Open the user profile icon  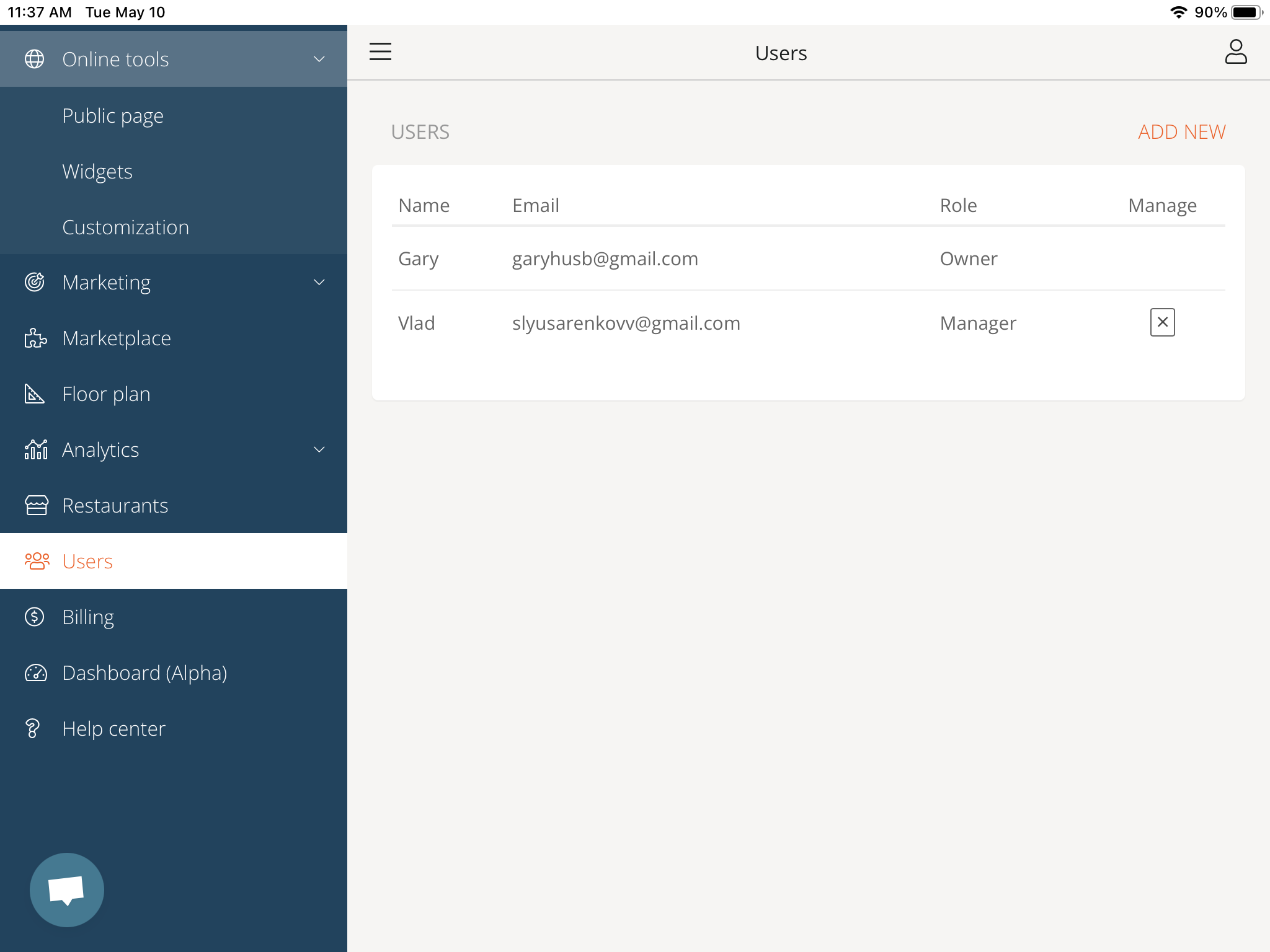pyautogui.click(x=1235, y=52)
